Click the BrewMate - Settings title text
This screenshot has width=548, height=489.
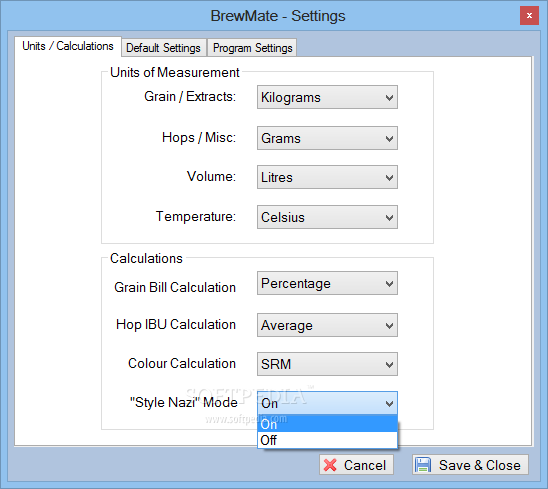(x=278, y=16)
